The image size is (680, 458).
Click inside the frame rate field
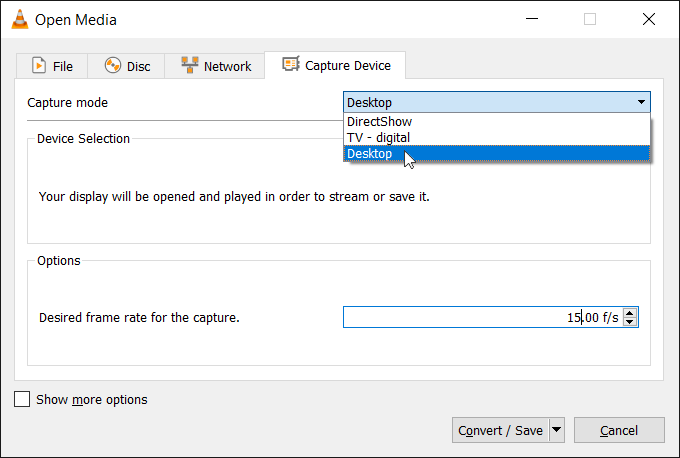[480, 317]
